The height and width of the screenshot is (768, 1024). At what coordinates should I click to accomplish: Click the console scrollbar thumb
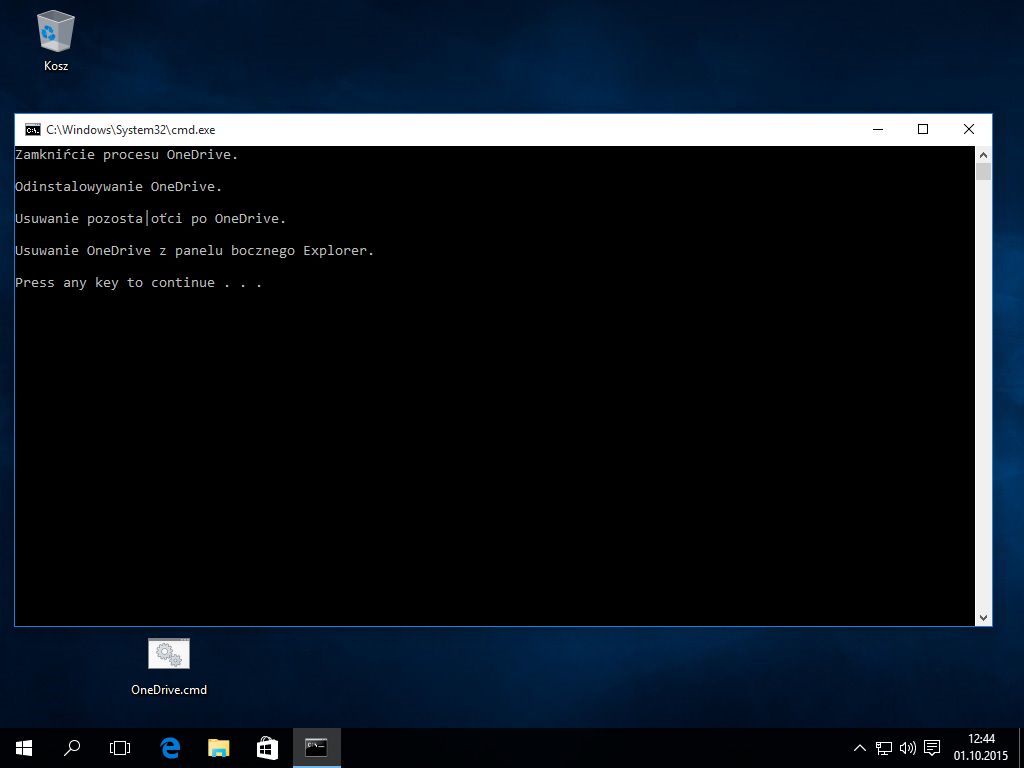point(984,172)
